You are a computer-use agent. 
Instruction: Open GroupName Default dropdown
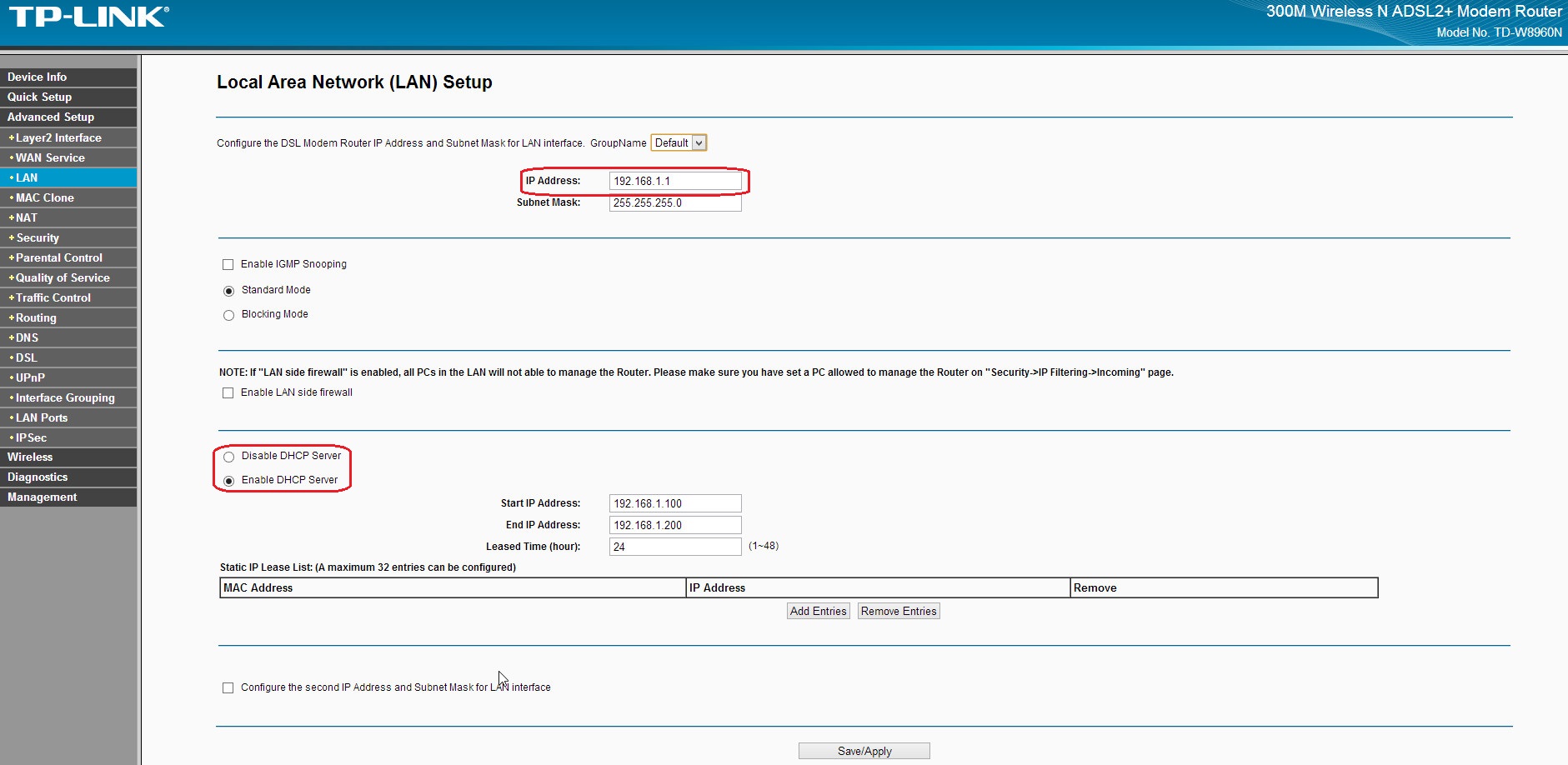679,142
